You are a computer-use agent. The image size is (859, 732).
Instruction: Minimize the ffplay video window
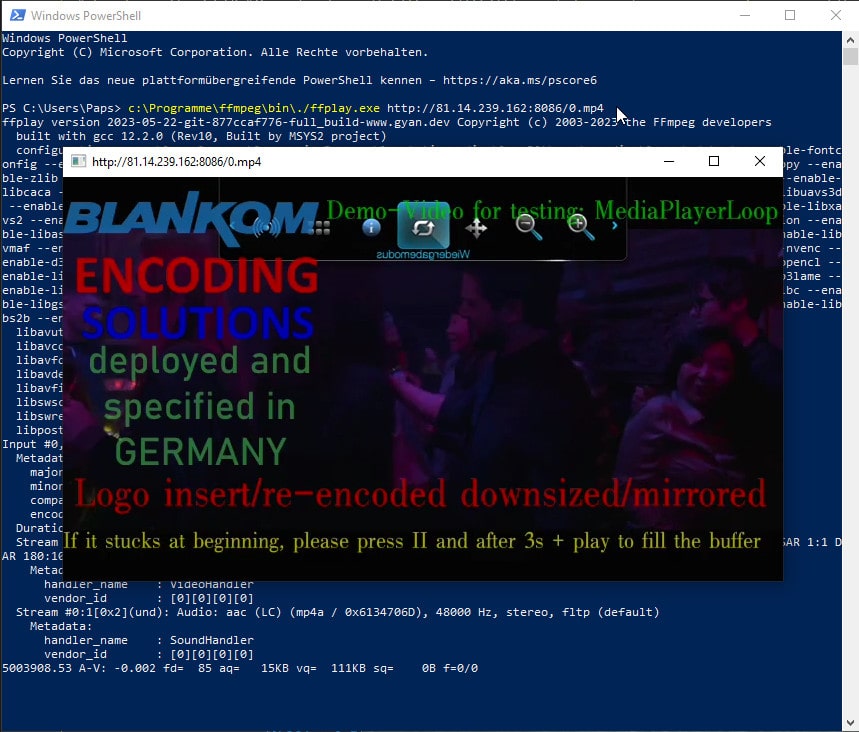tap(669, 161)
